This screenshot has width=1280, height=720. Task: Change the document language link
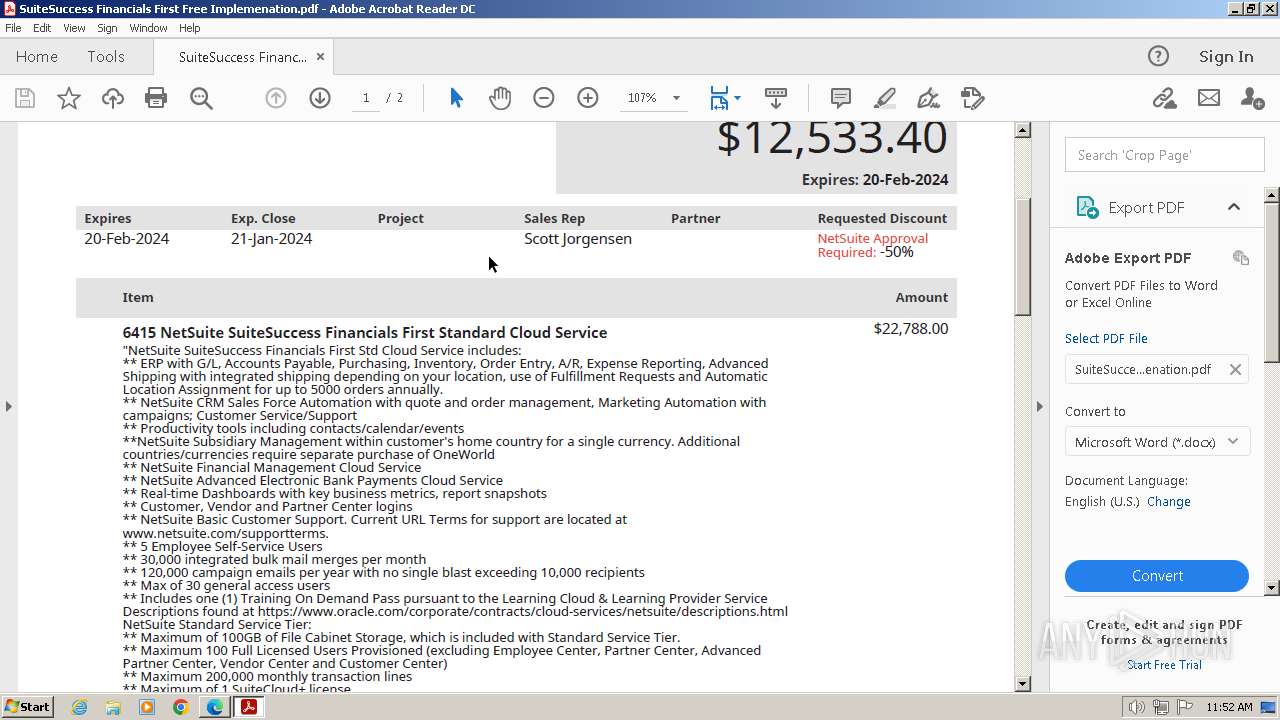point(1169,502)
